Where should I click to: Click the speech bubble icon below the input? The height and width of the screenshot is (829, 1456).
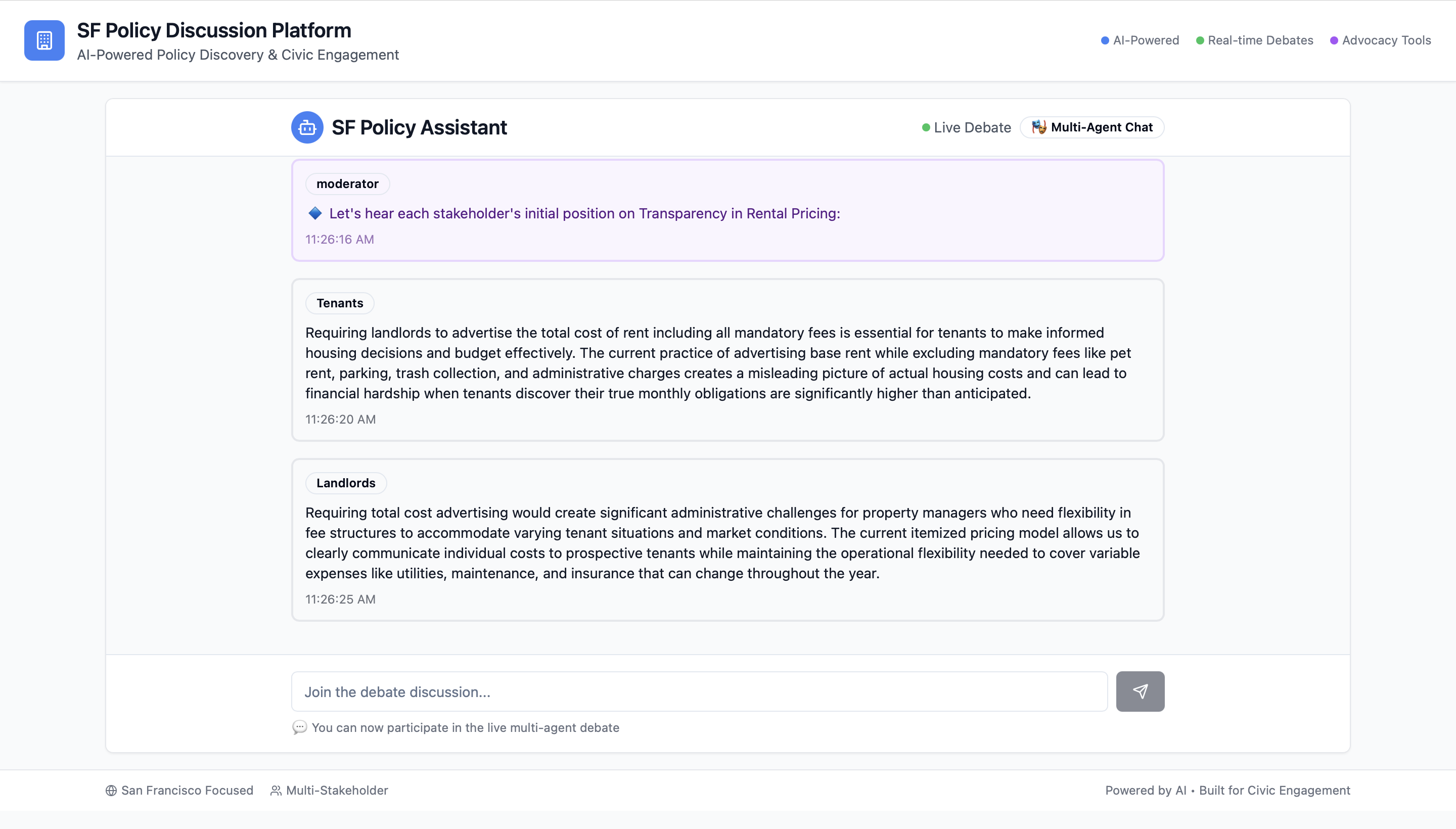coord(299,727)
